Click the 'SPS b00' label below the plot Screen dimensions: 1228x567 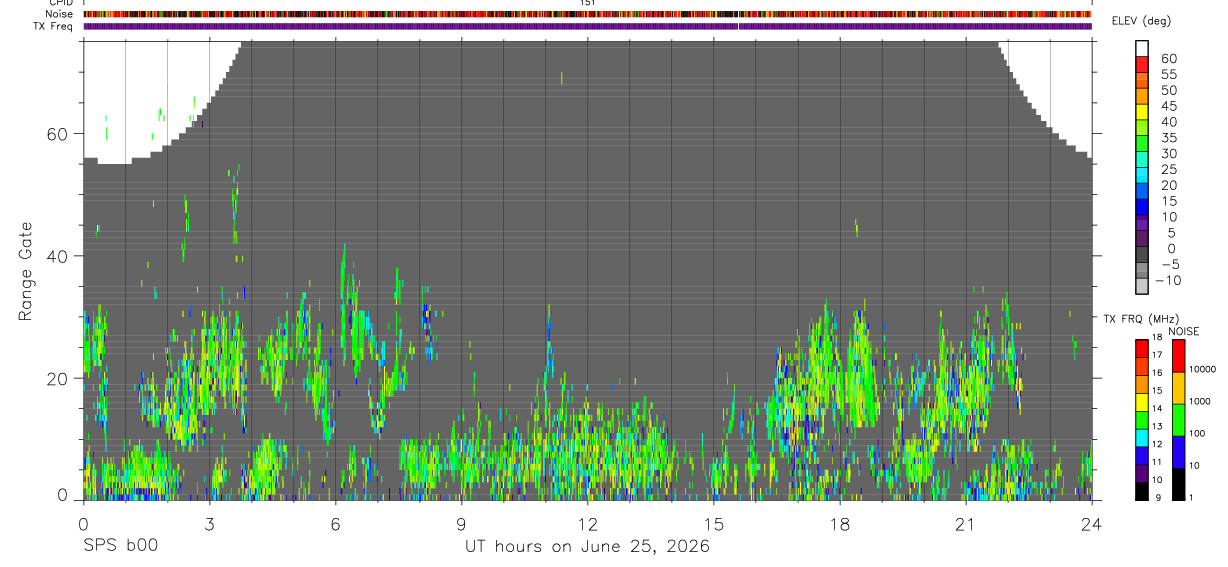click(x=120, y=547)
